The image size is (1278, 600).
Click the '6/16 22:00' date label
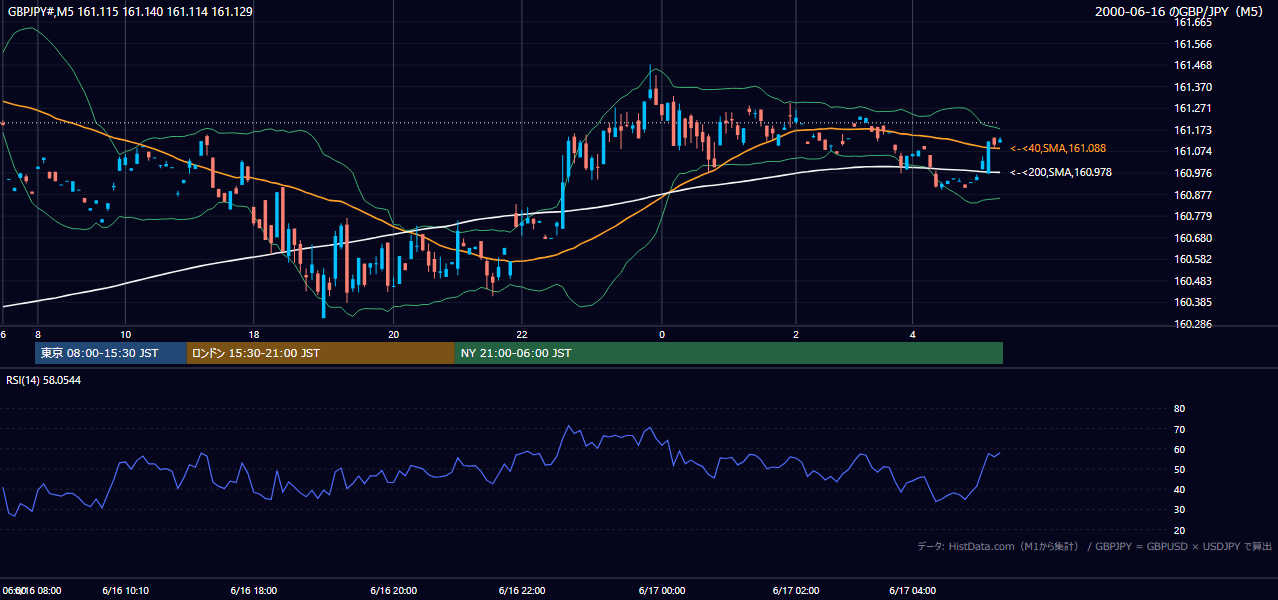click(521, 591)
